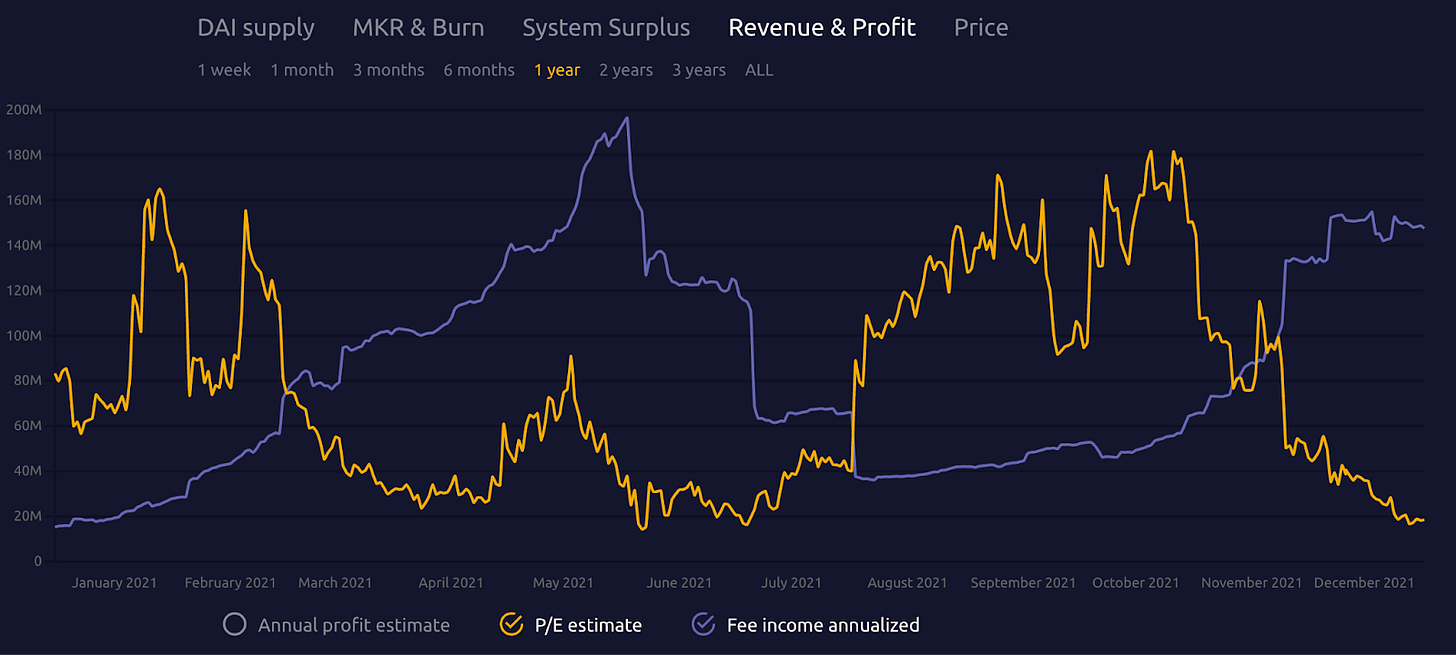The height and width of the screenshot is (655, 1456).
Task: Click the May 2021 axis label
Action: point(563,583)
